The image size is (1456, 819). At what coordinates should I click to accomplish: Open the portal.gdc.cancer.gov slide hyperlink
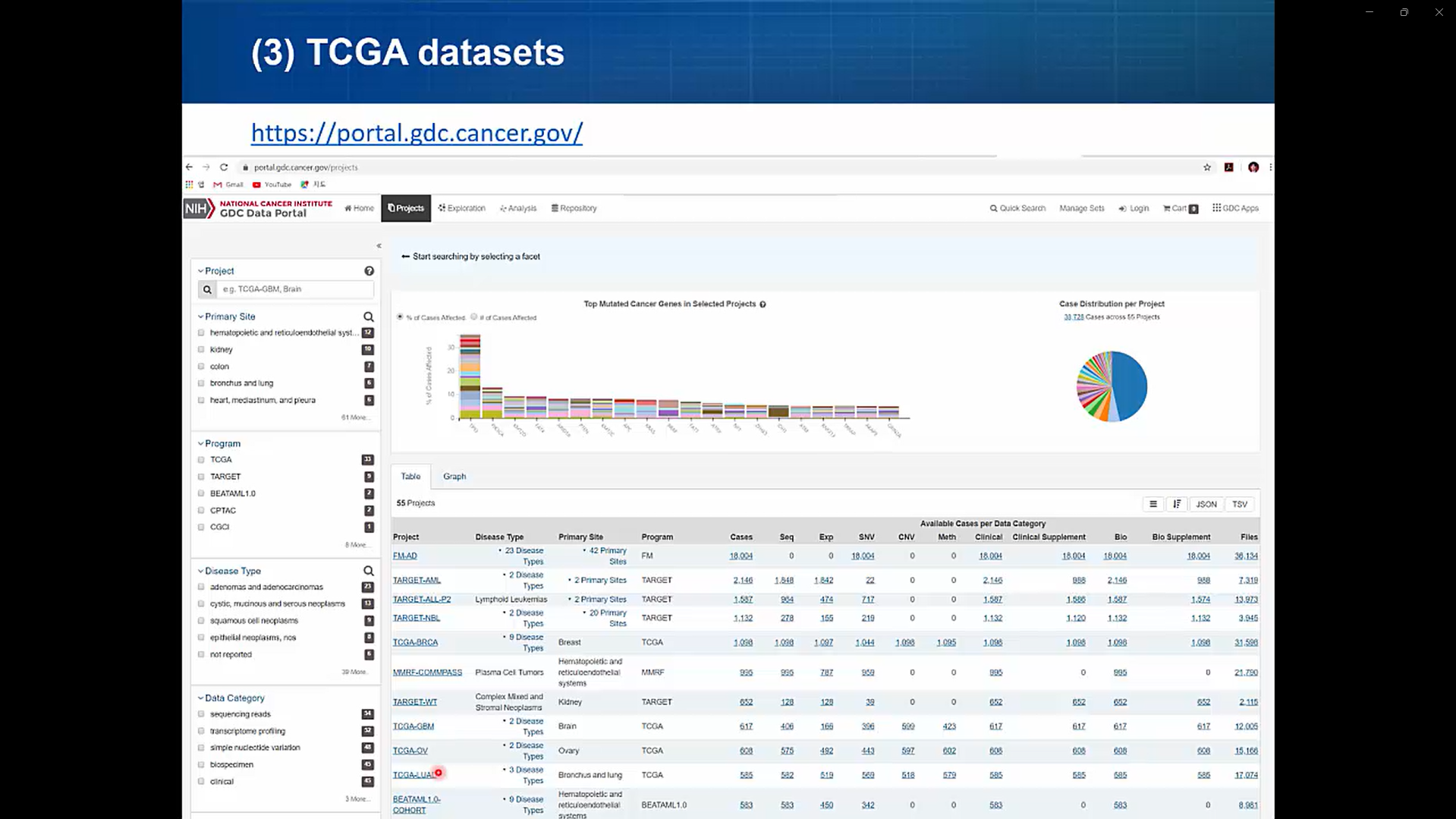[x=417, y=133]
